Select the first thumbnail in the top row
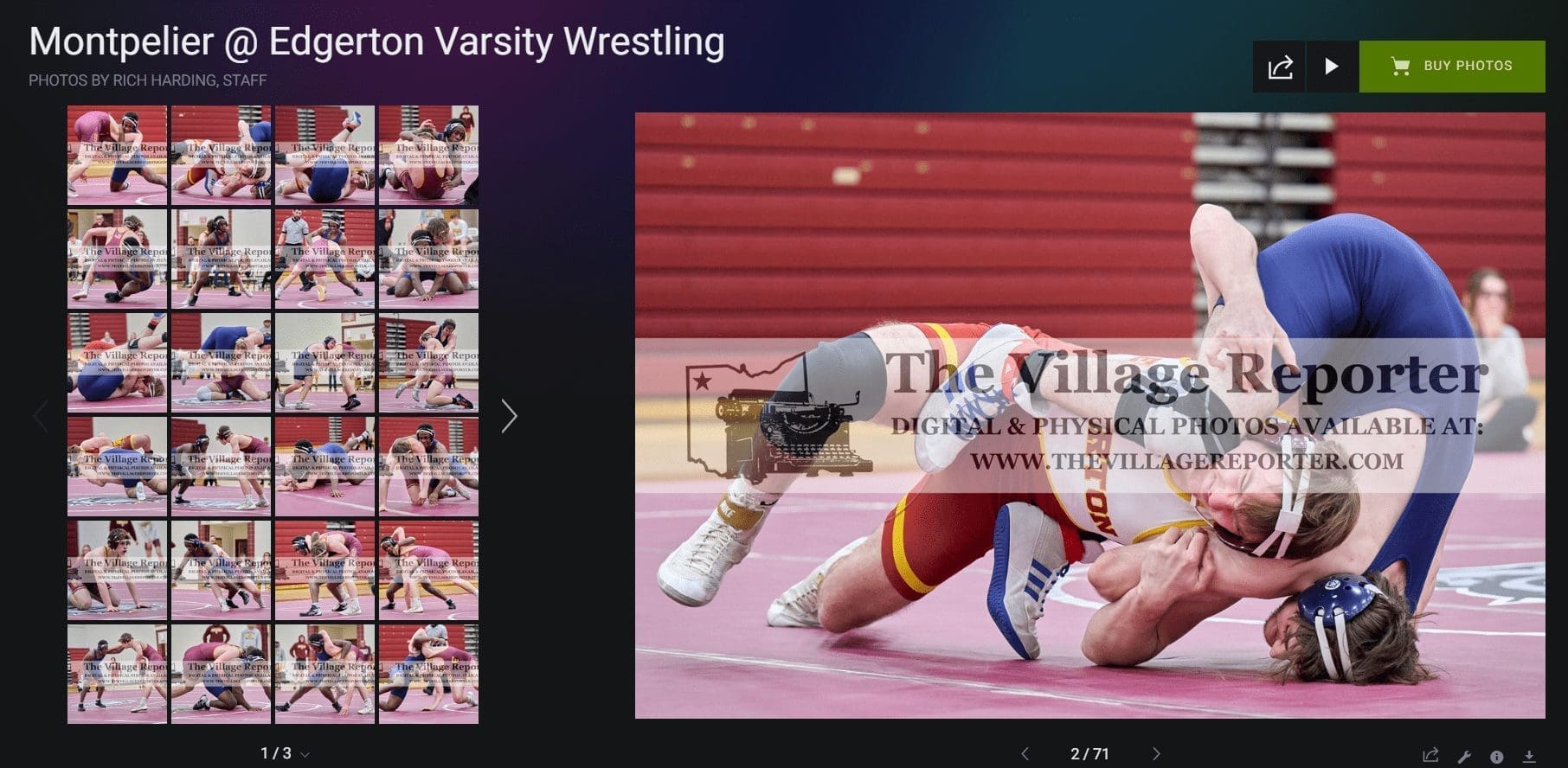 click(x=117, y=155)
